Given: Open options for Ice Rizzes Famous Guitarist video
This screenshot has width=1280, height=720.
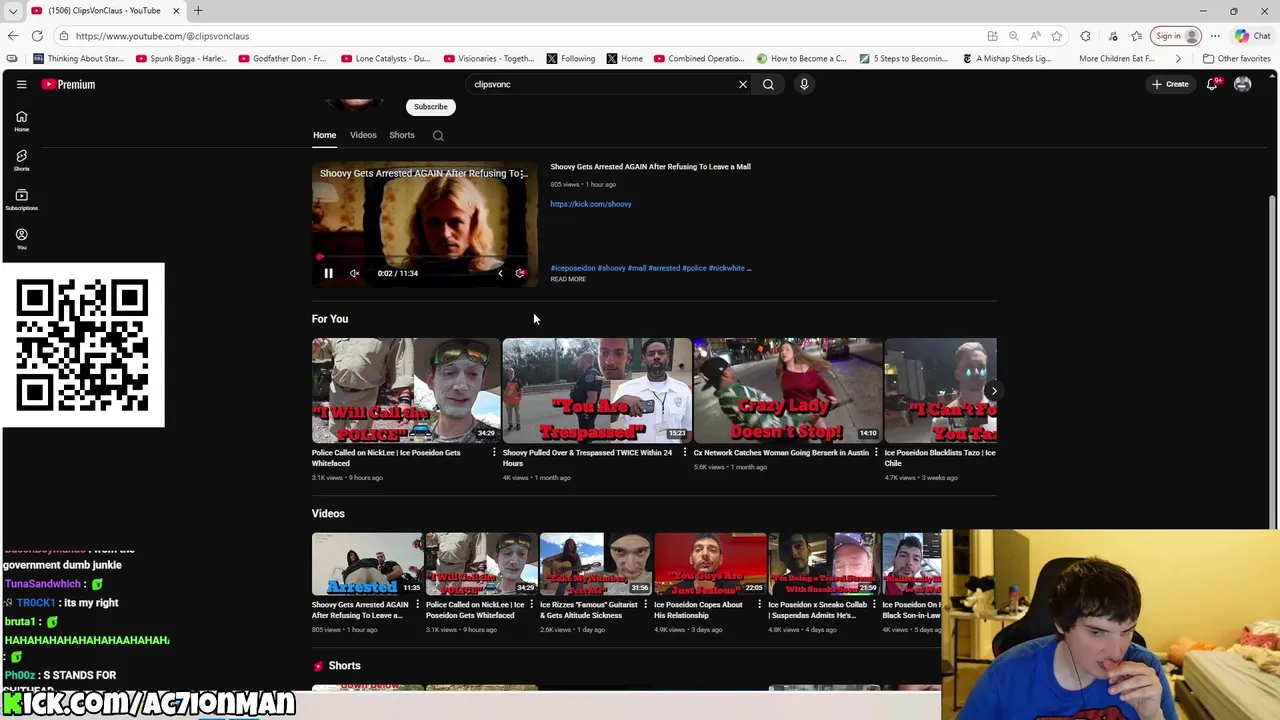Looking at the screenshot, I should pos(645,605).
